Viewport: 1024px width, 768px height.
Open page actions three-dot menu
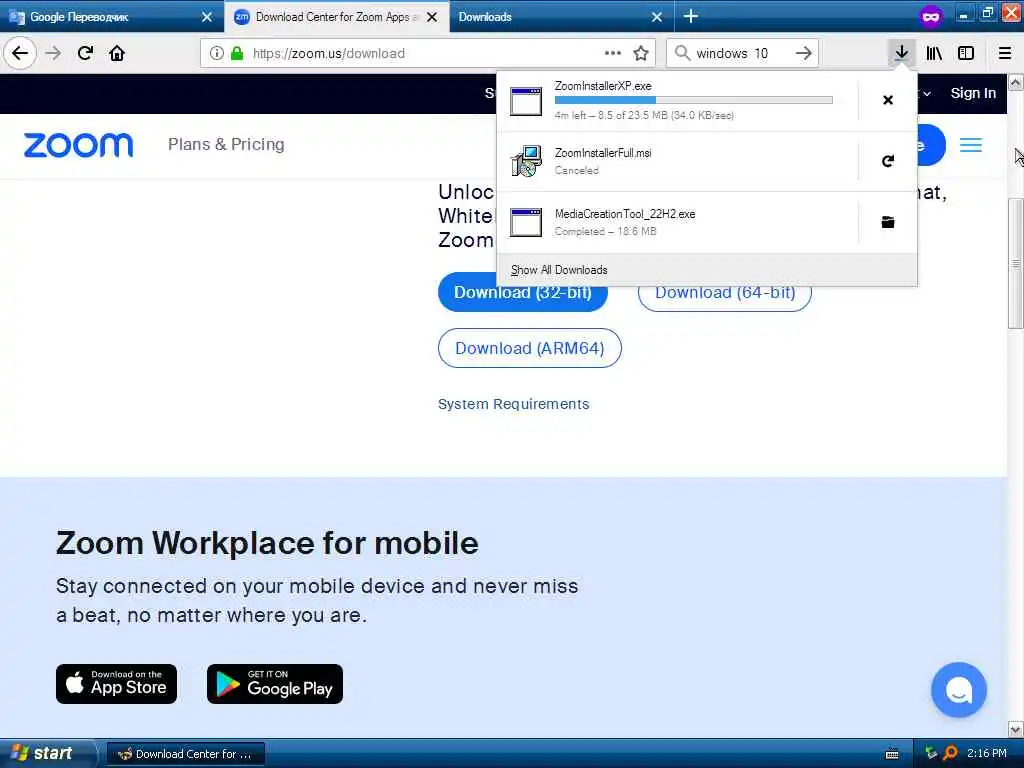(613, 53)
